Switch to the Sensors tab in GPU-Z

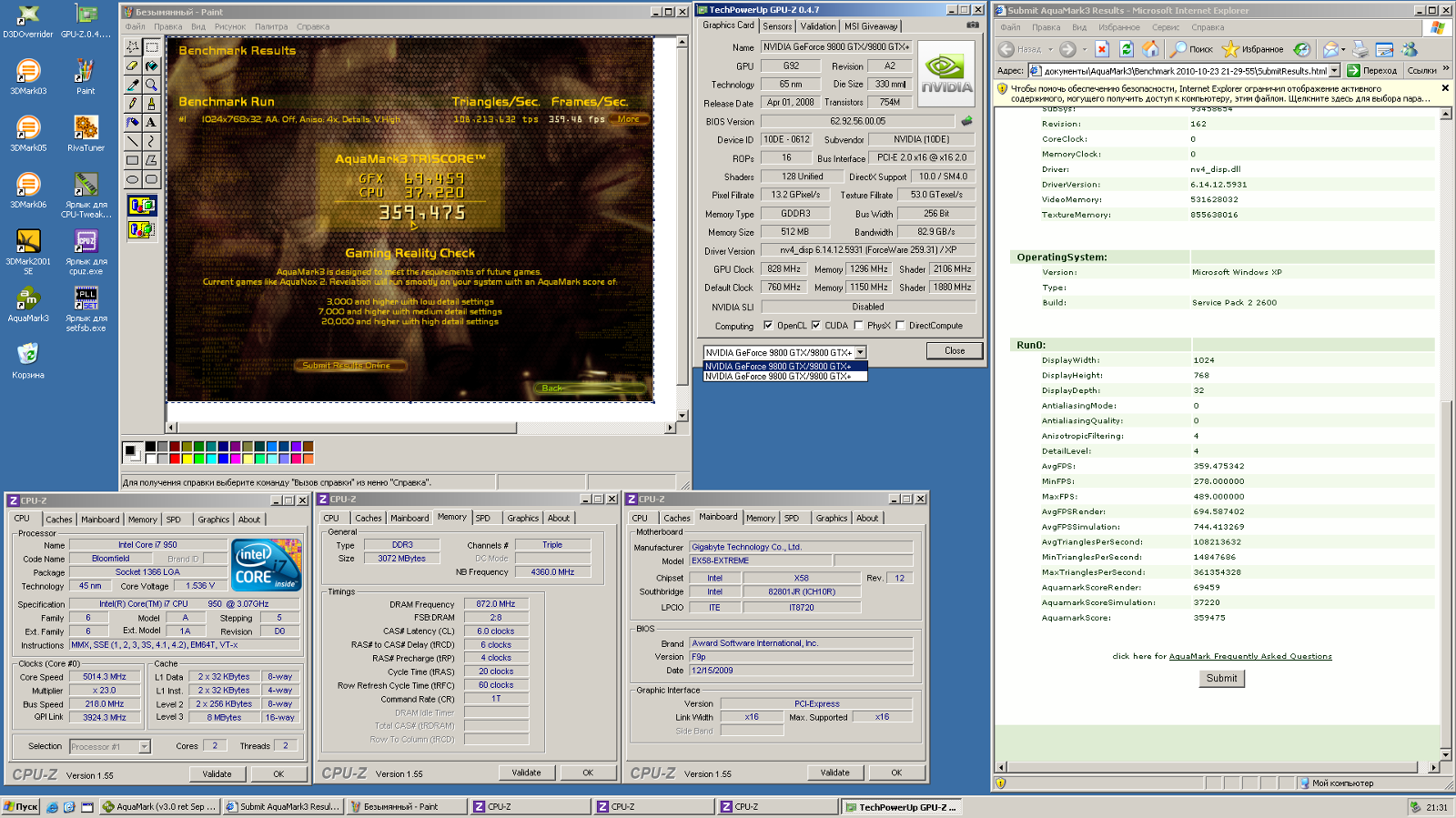point(777,26)
